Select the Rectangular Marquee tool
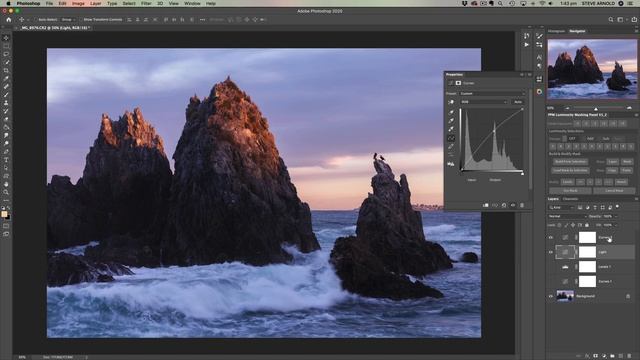The image size is (640, 360). [x=6, y=46]
